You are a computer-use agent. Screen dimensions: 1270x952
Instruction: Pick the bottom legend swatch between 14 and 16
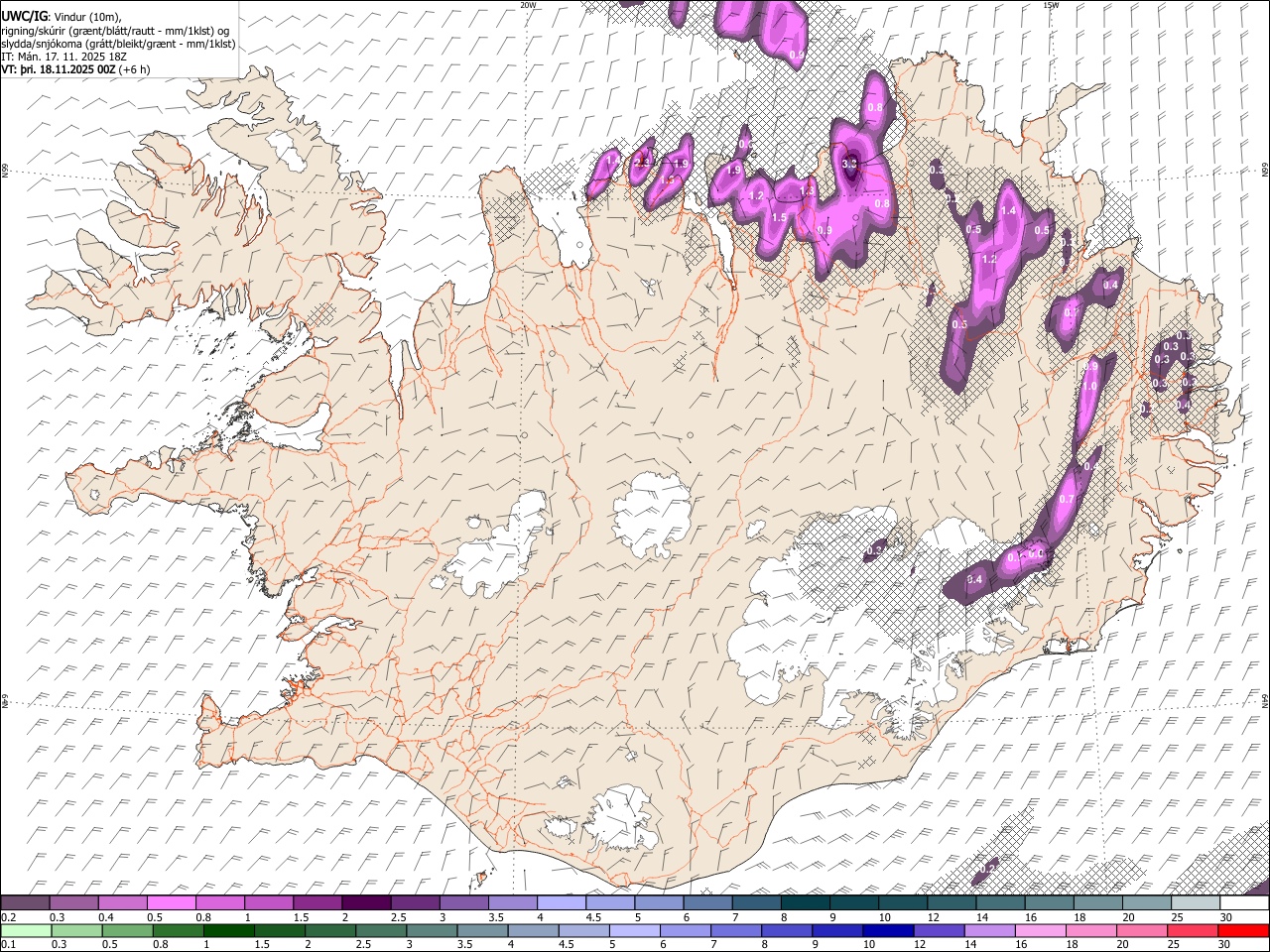click(x=988, y=930)
